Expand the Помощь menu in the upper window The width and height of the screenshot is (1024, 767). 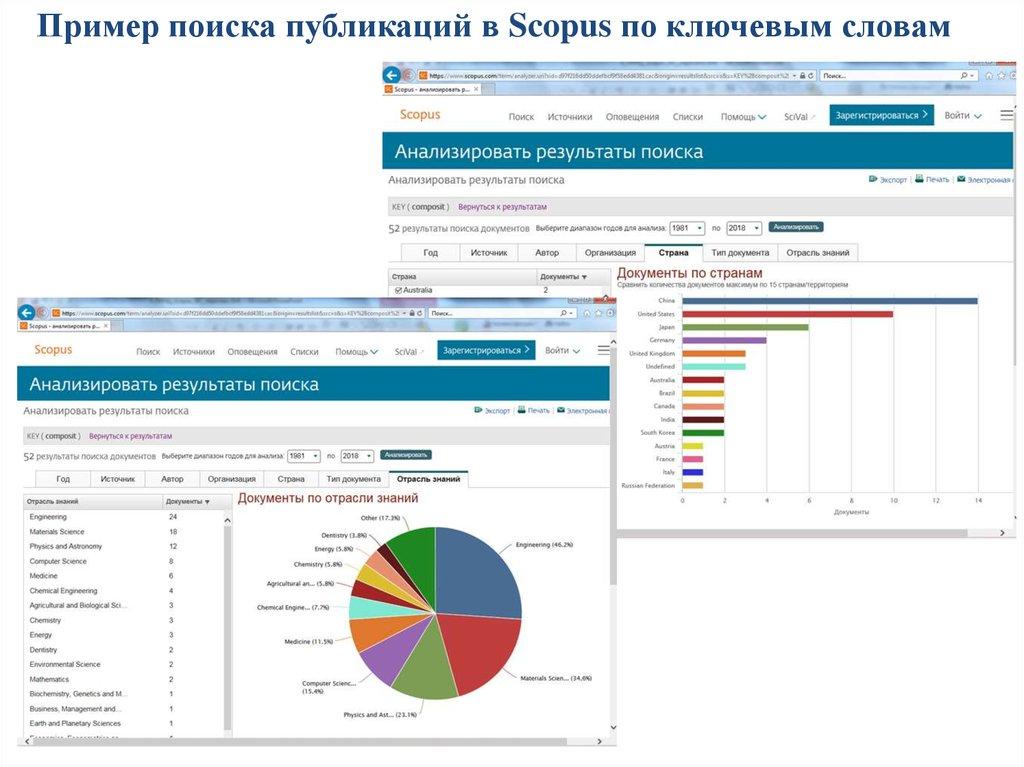(743, 116)
